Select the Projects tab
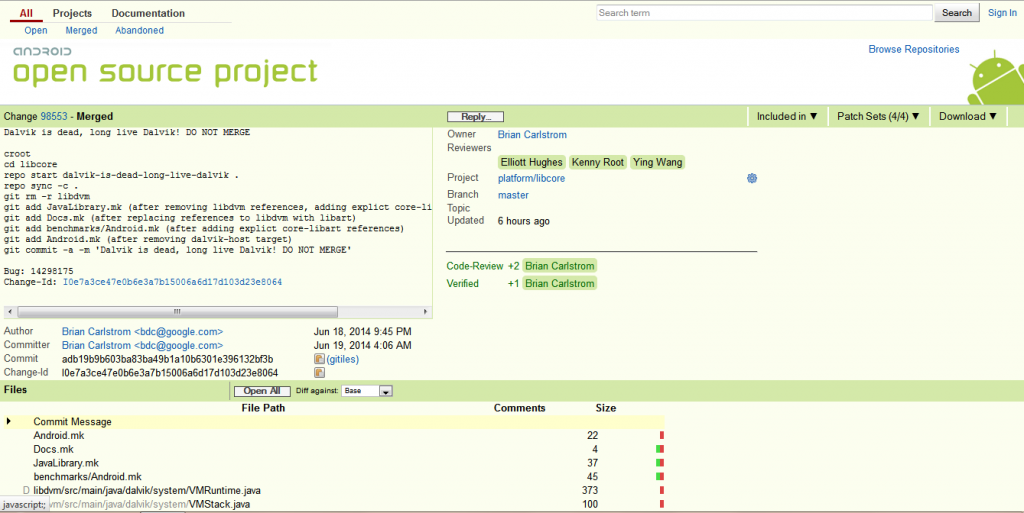Viewport: 1024px width, 513px height. click(x=72, y=13)
